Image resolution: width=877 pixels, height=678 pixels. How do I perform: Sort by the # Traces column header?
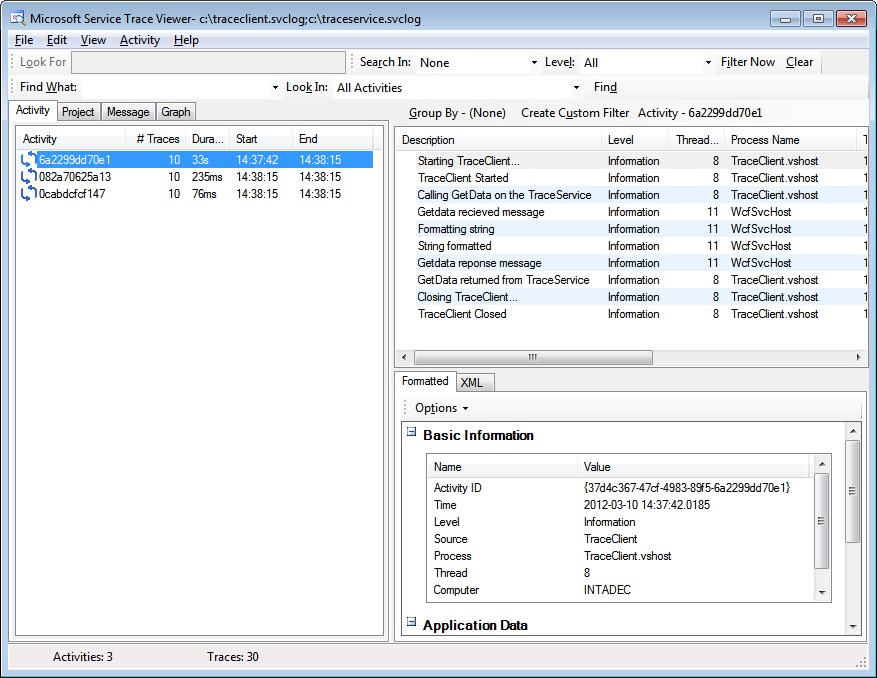point(157,139)
